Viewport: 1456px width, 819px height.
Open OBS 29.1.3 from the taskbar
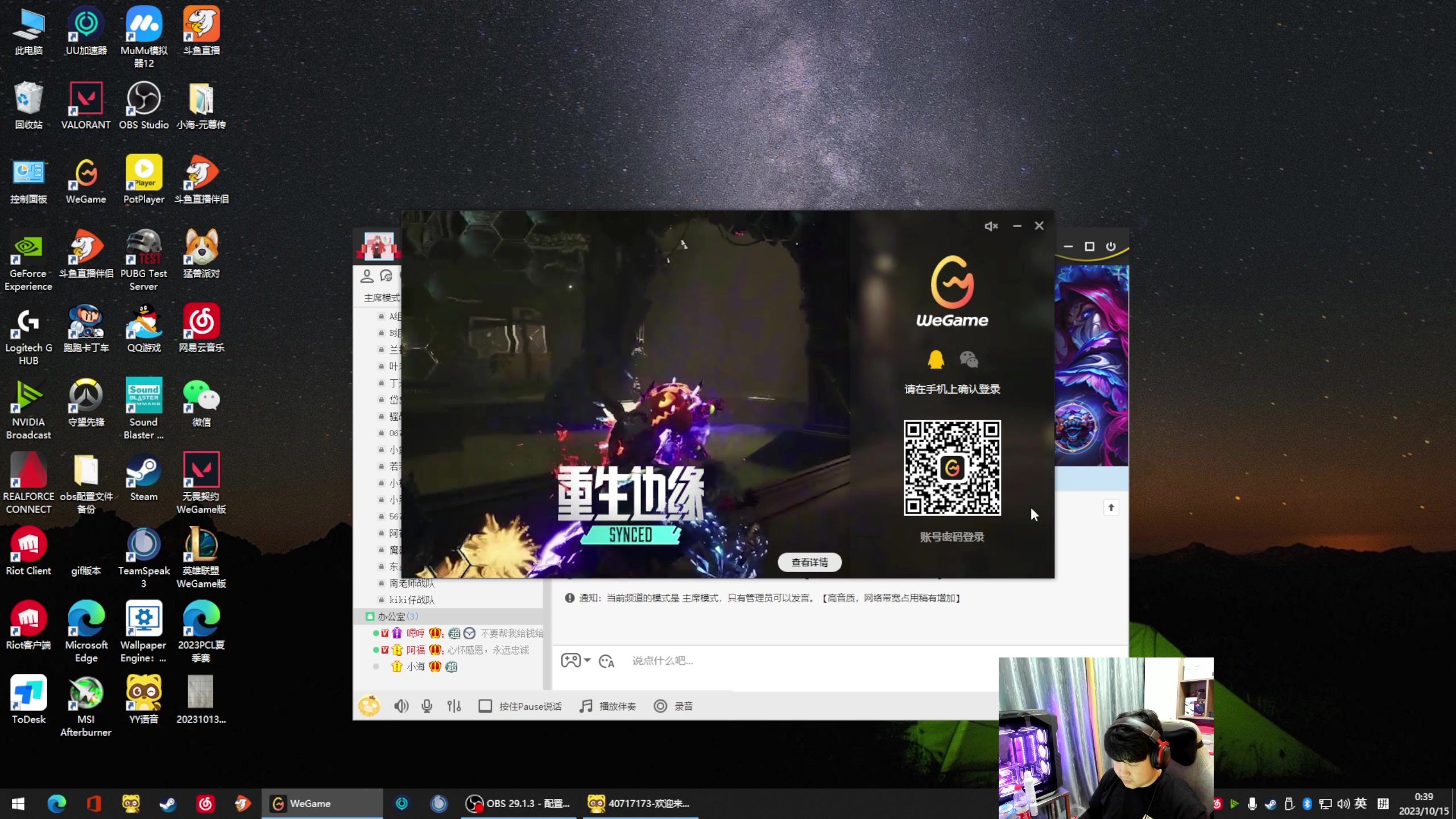click(x=518, y=803)
